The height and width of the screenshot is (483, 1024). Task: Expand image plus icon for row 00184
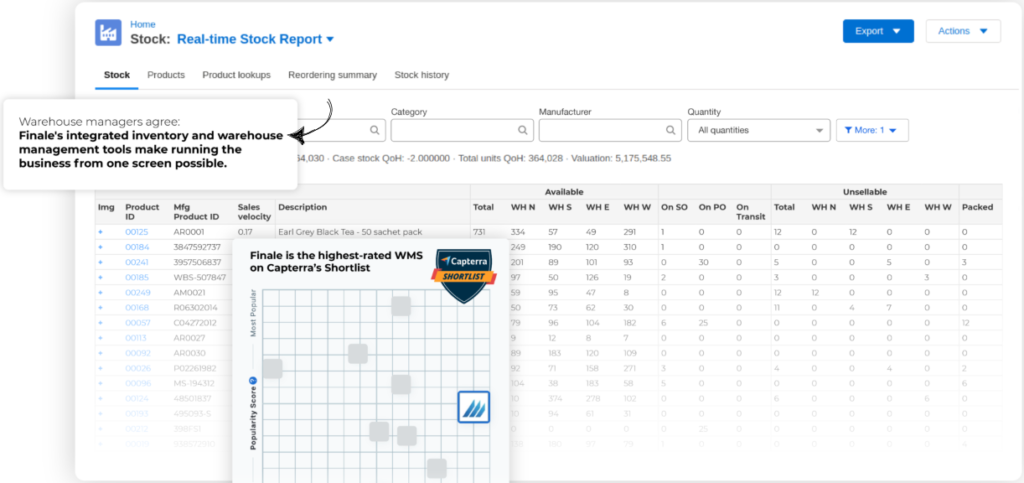(x=101, y=247)
